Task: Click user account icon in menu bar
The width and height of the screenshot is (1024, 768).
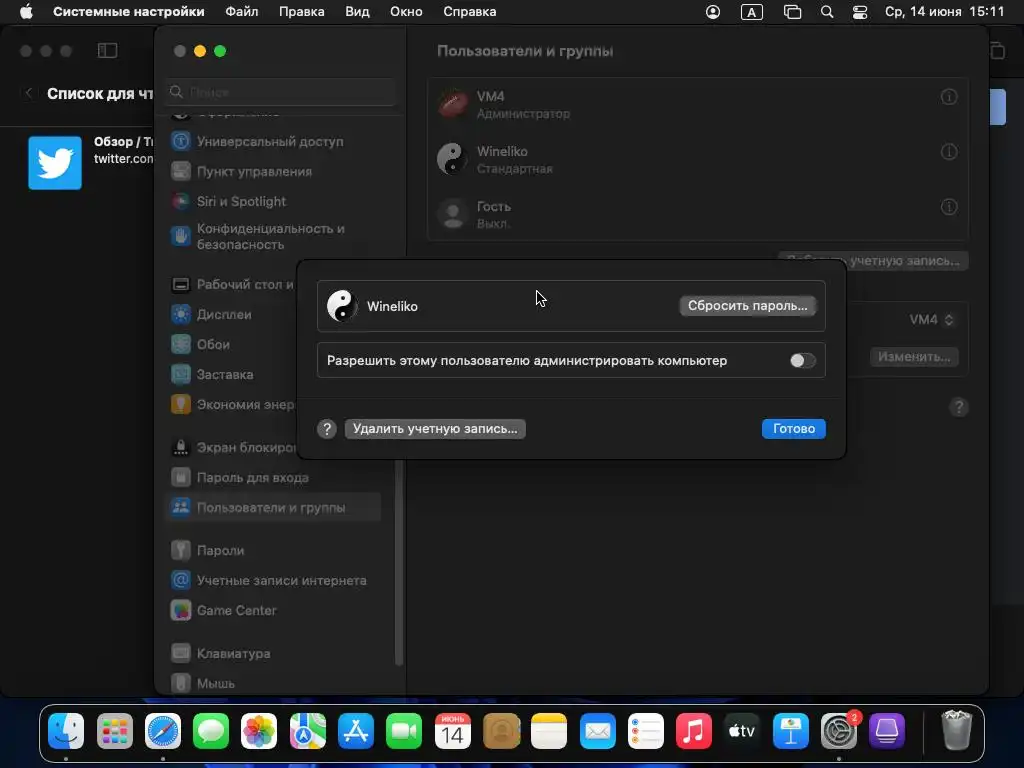Action: [713, 12]
